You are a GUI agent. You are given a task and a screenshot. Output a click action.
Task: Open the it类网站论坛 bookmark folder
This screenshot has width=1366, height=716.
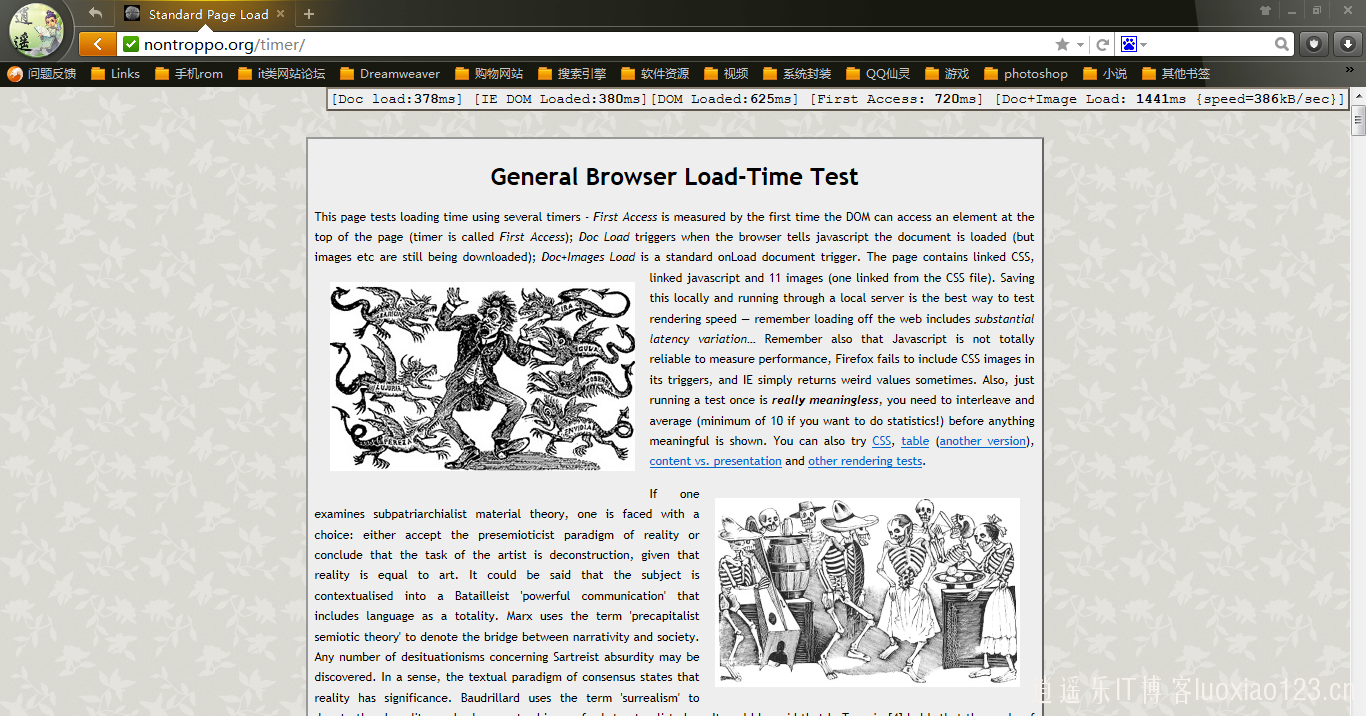pos(281,73)
